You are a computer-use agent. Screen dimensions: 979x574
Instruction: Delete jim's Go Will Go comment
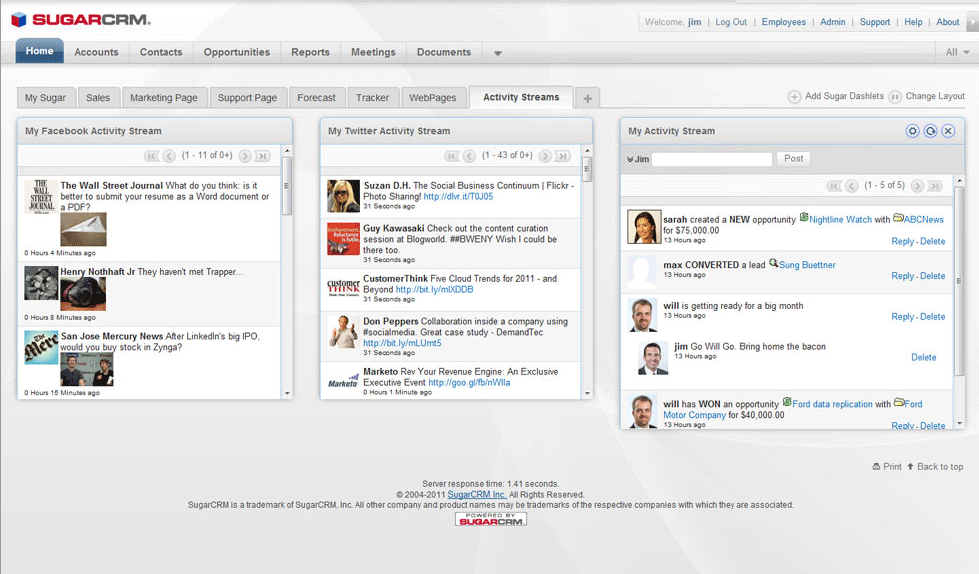[x=923, y=357]
